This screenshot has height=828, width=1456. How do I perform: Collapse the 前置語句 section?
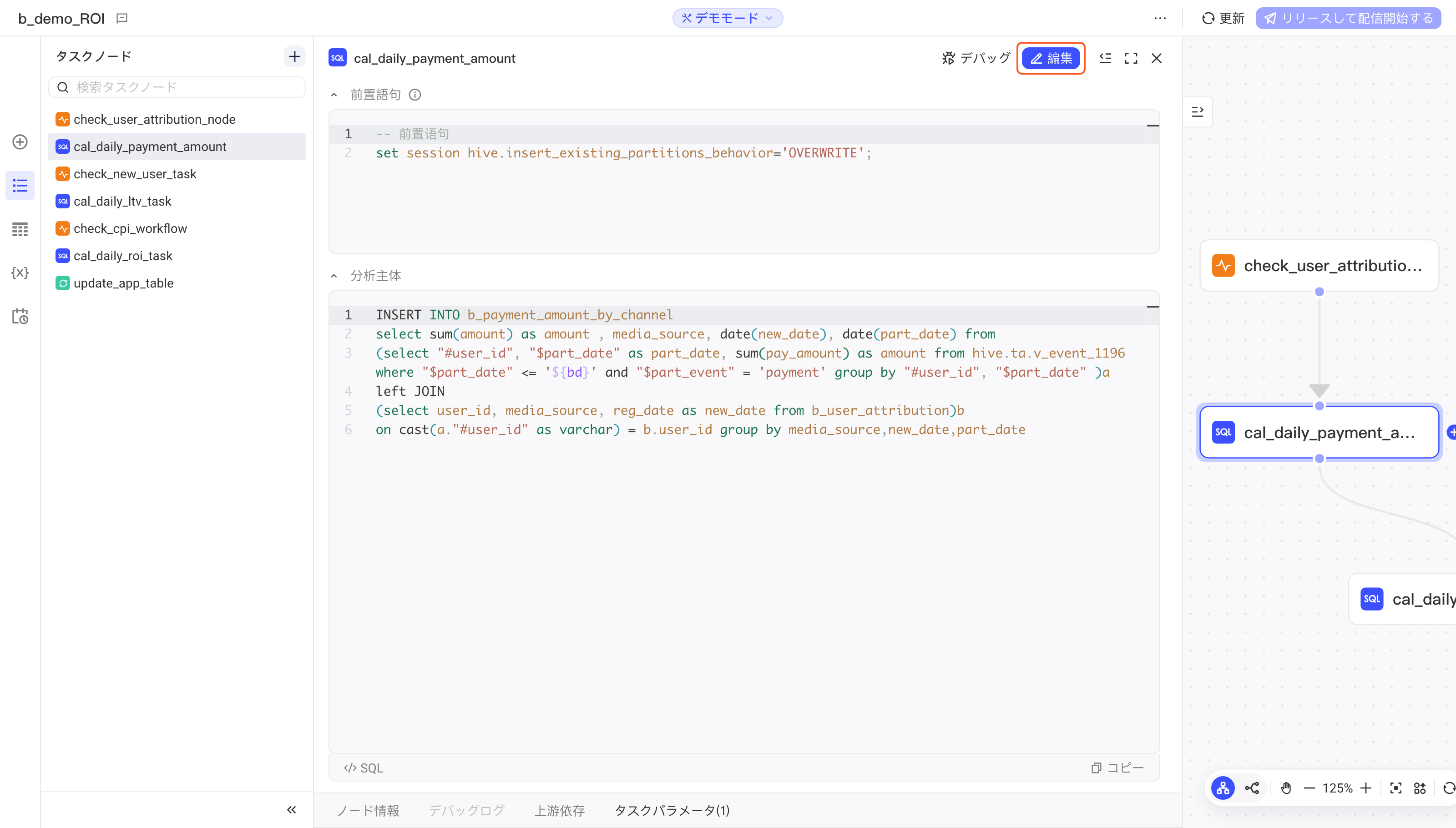(334, 95)
